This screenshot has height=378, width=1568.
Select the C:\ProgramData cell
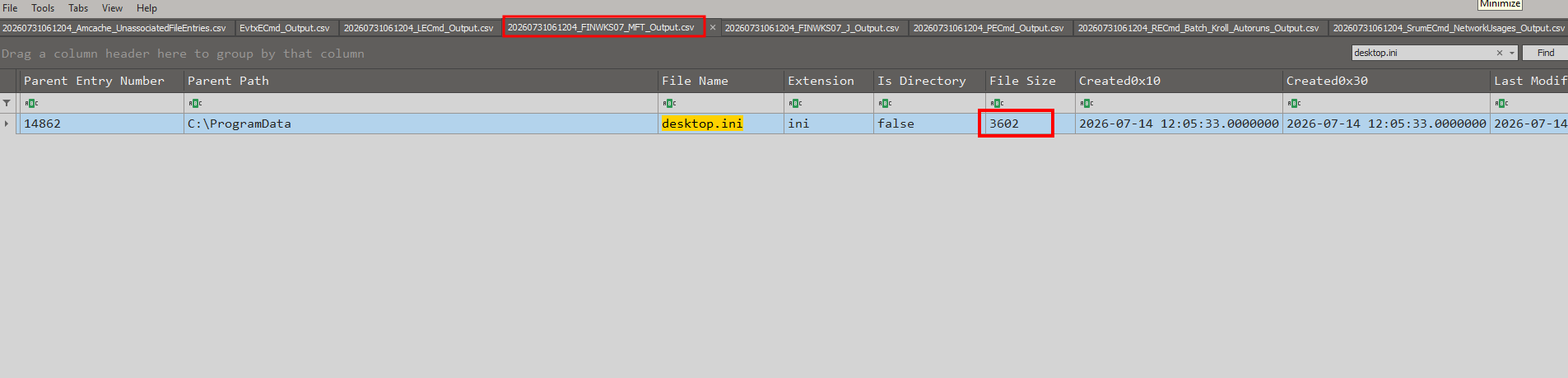click(x=421, y=124)
